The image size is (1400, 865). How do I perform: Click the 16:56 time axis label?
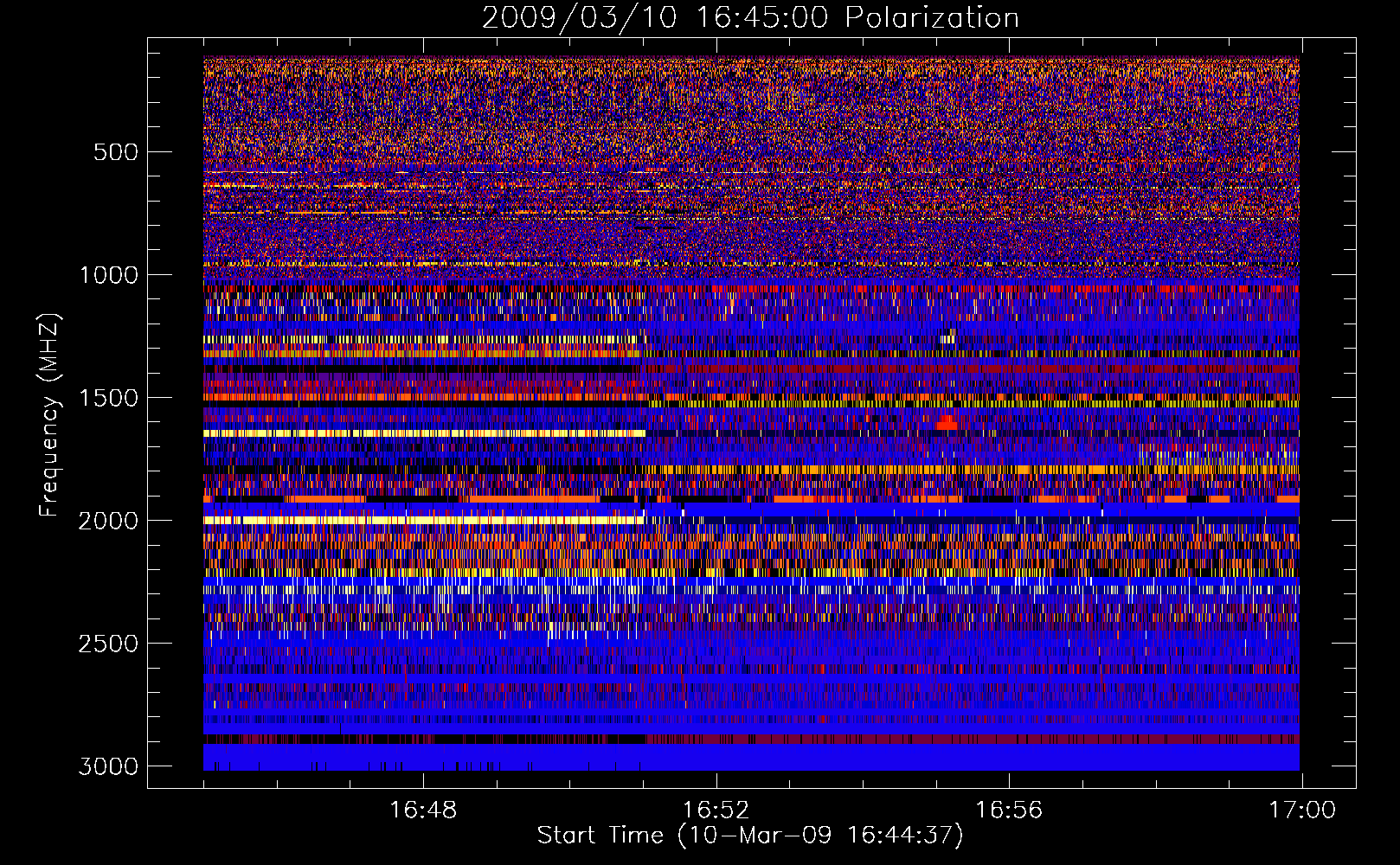[x=1009, y=811]
